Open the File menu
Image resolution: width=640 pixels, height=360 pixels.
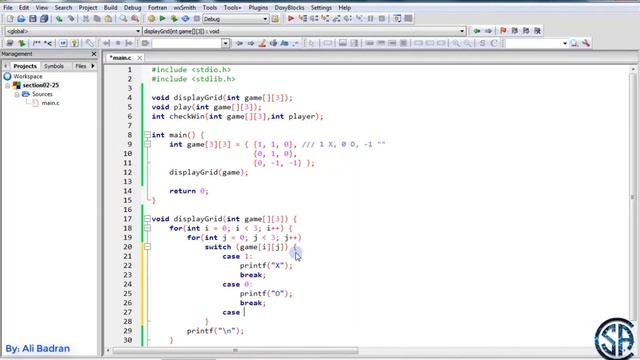[8, 7]
